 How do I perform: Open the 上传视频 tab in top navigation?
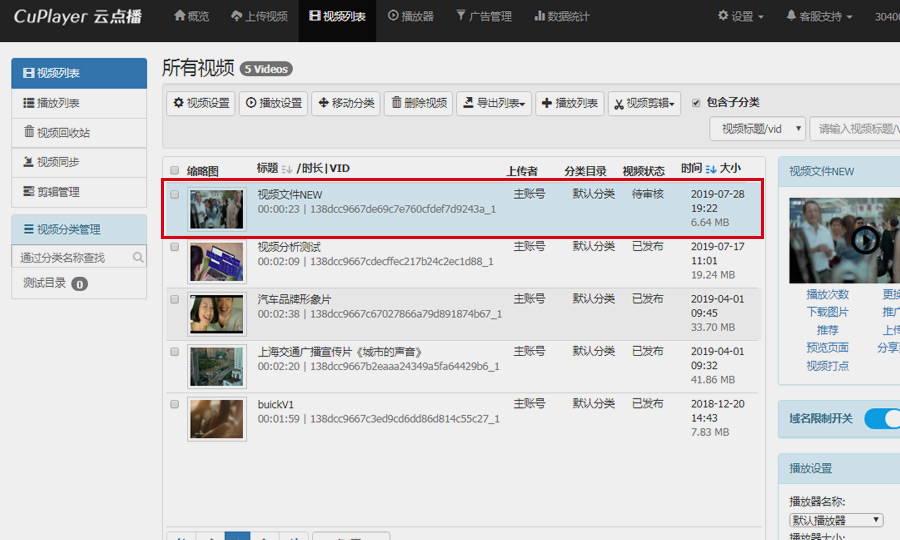click(259, 16)
